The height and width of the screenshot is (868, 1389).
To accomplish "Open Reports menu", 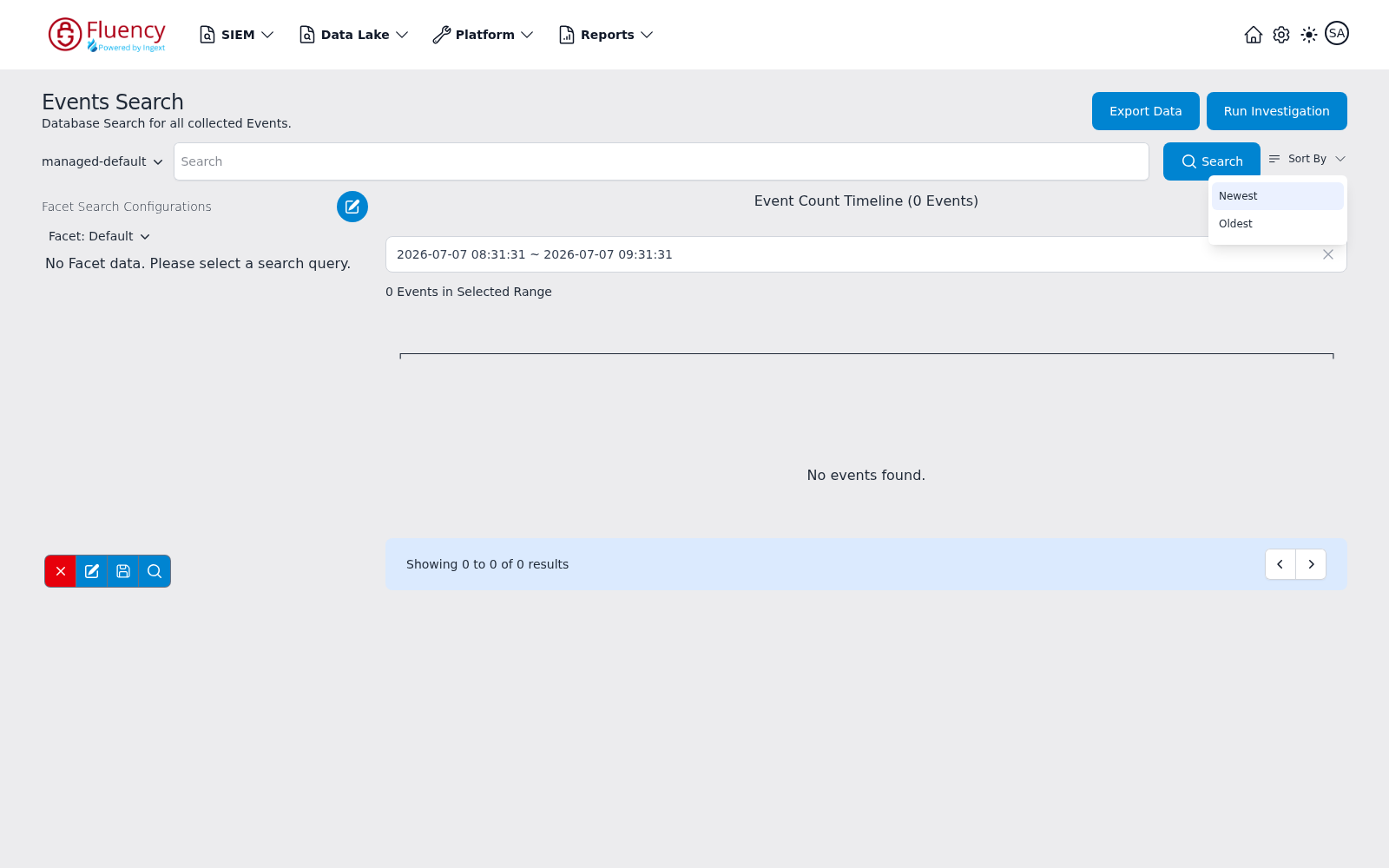I will [606, 35].
